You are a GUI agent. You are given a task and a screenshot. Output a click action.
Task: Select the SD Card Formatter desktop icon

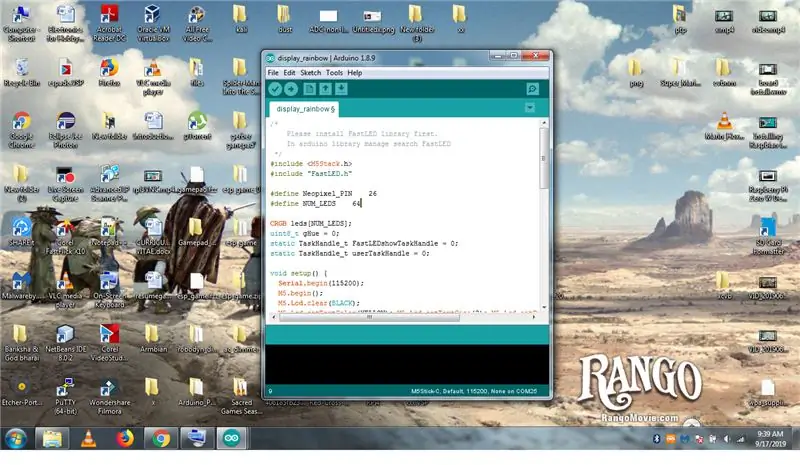(x=768, y=236)
